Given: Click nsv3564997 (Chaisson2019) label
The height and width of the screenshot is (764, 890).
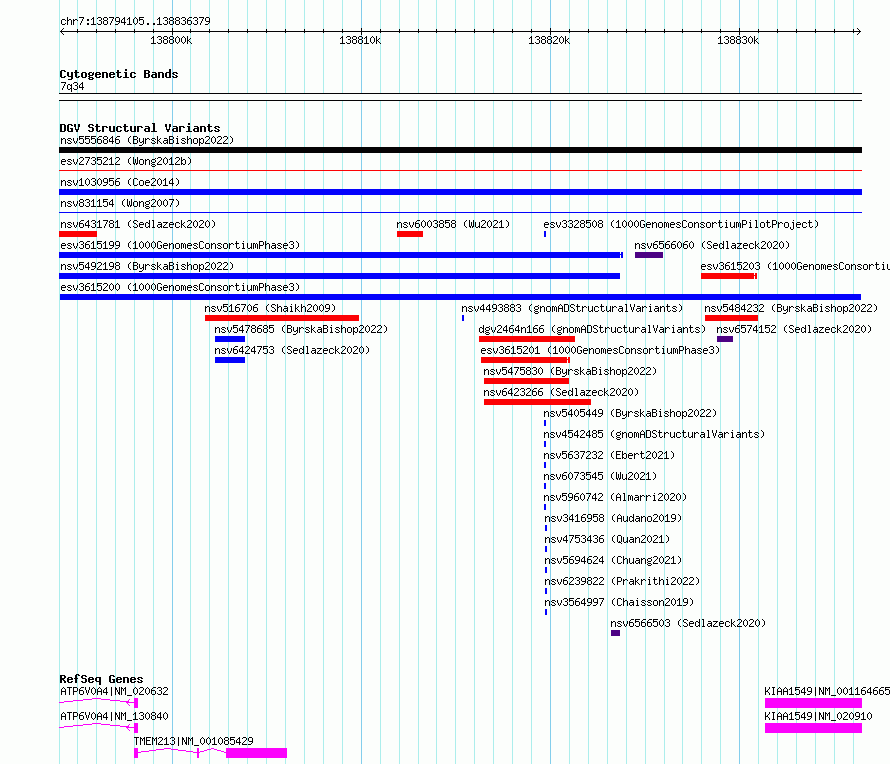Looking at the screenshot, I should point(619,602).
